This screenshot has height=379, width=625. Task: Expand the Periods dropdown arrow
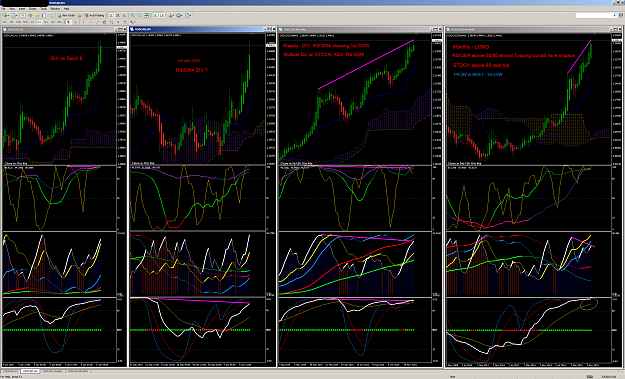click(x=182, y=16)
